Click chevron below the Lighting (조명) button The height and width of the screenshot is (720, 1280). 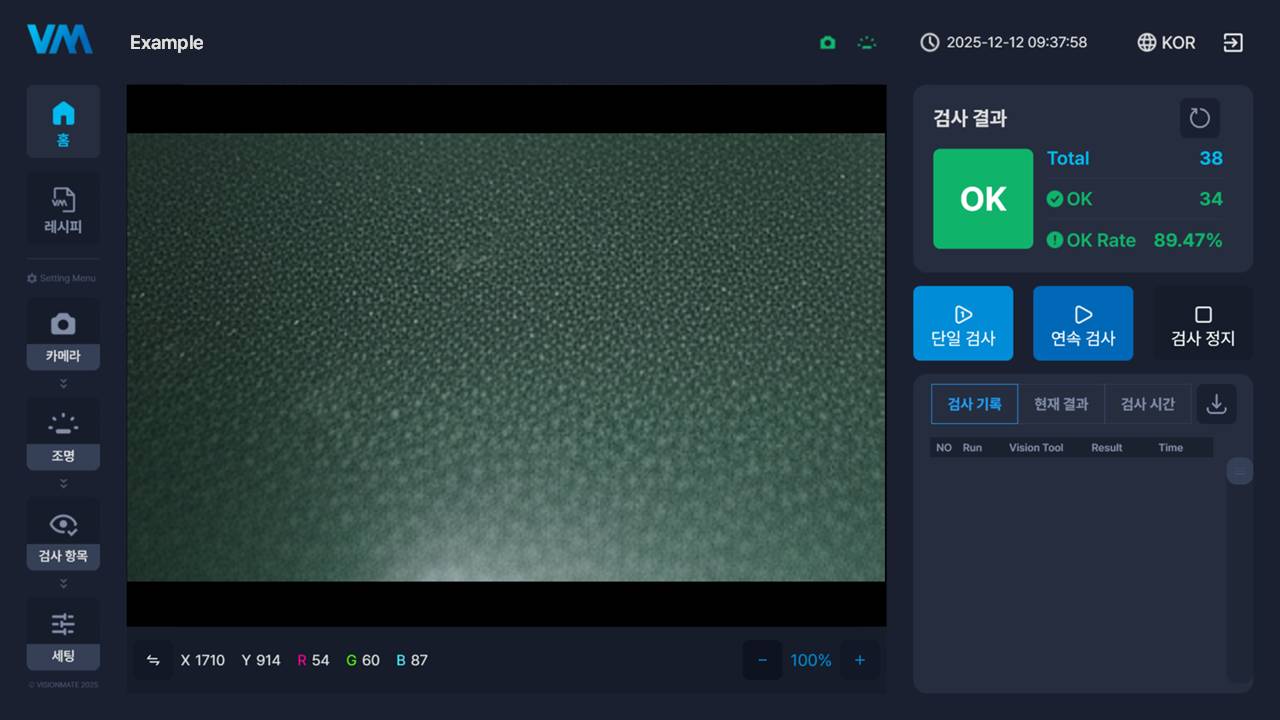tap(63, 483)
